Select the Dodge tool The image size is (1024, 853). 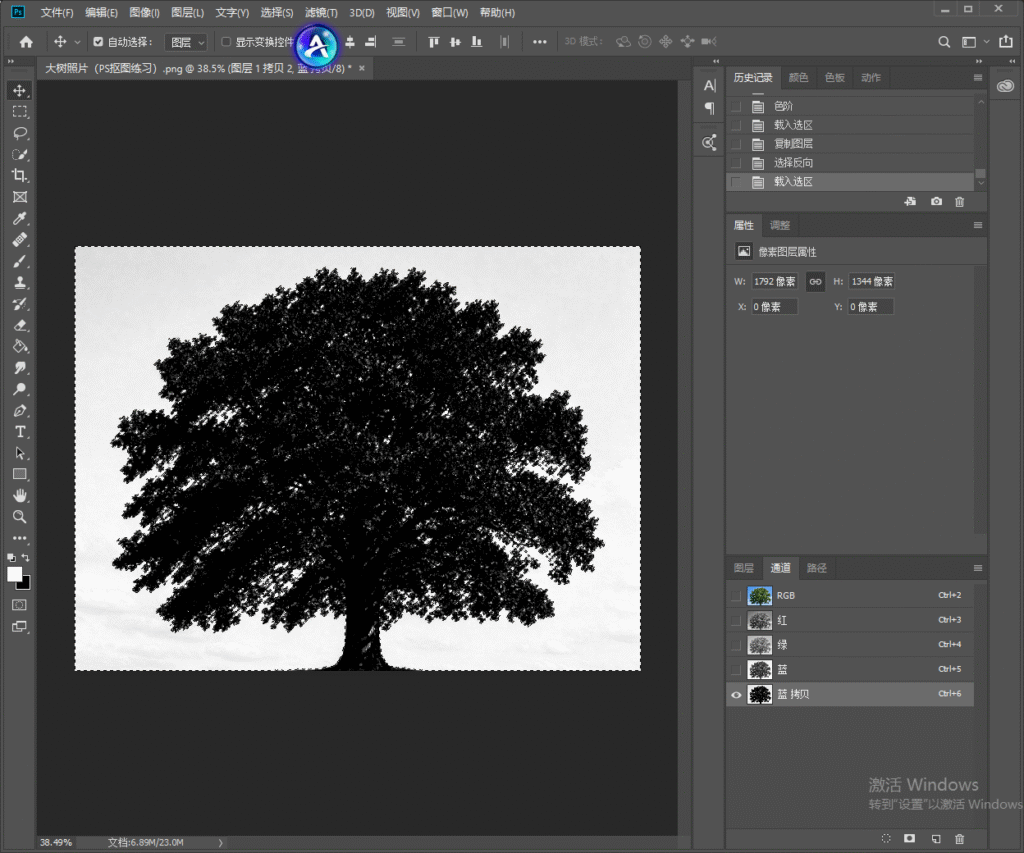[20, 389]
